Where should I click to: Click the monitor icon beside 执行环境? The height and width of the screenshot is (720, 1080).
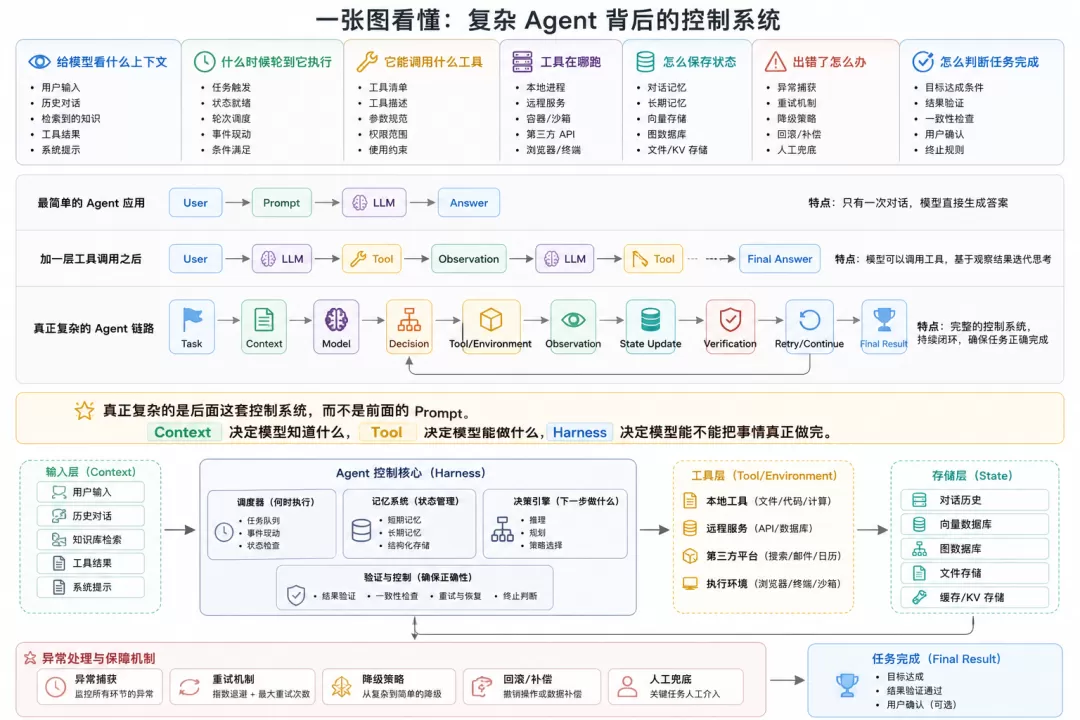point(690,584)
